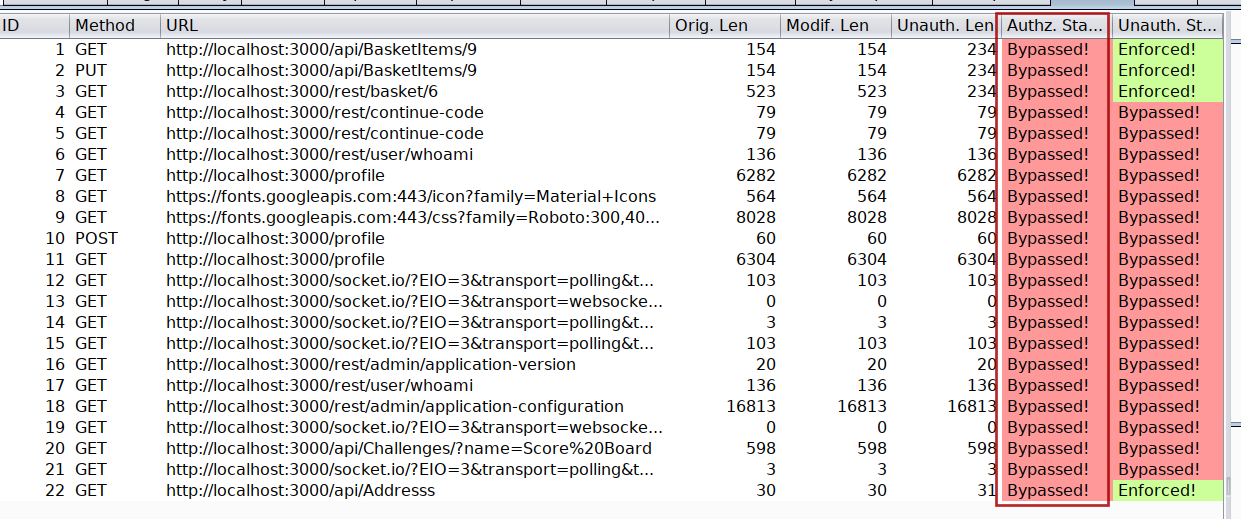Click unauth length 31 in row 22
The height and width of the screenshot is (519, 1241).
[987, 490]
